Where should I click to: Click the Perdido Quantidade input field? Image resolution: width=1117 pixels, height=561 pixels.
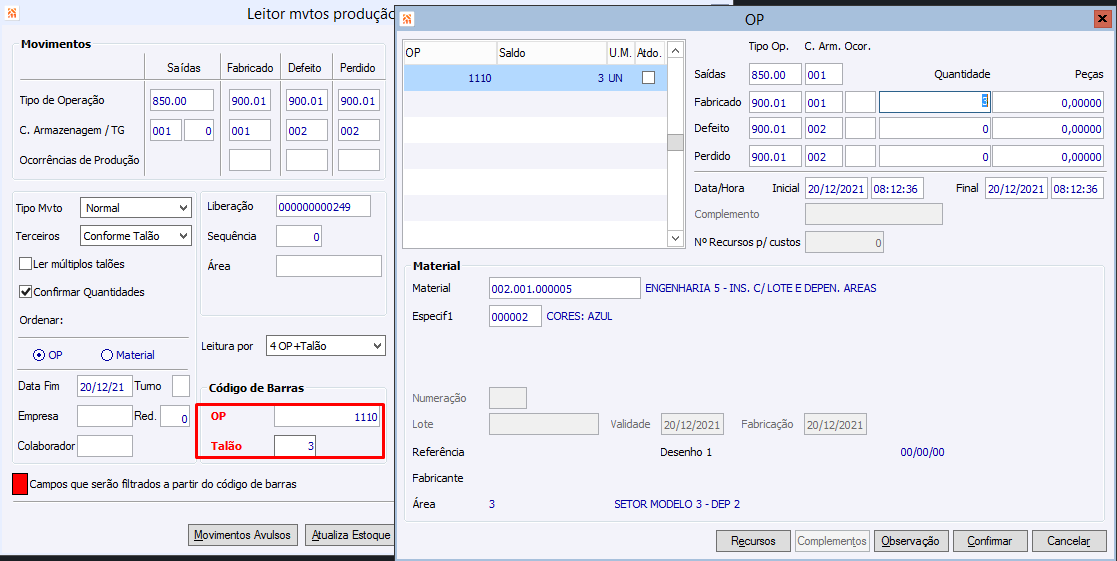tap(934, 157)
